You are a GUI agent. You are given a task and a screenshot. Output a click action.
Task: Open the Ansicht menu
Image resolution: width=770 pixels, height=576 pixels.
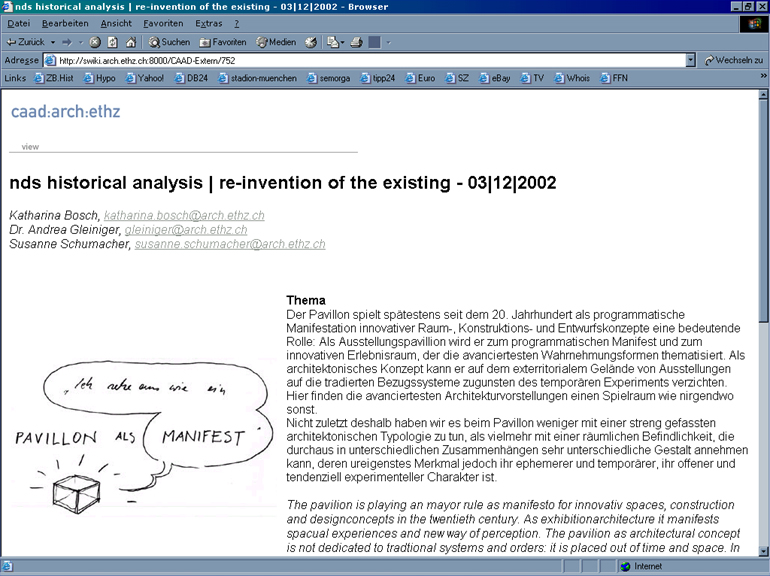point(116,23)
